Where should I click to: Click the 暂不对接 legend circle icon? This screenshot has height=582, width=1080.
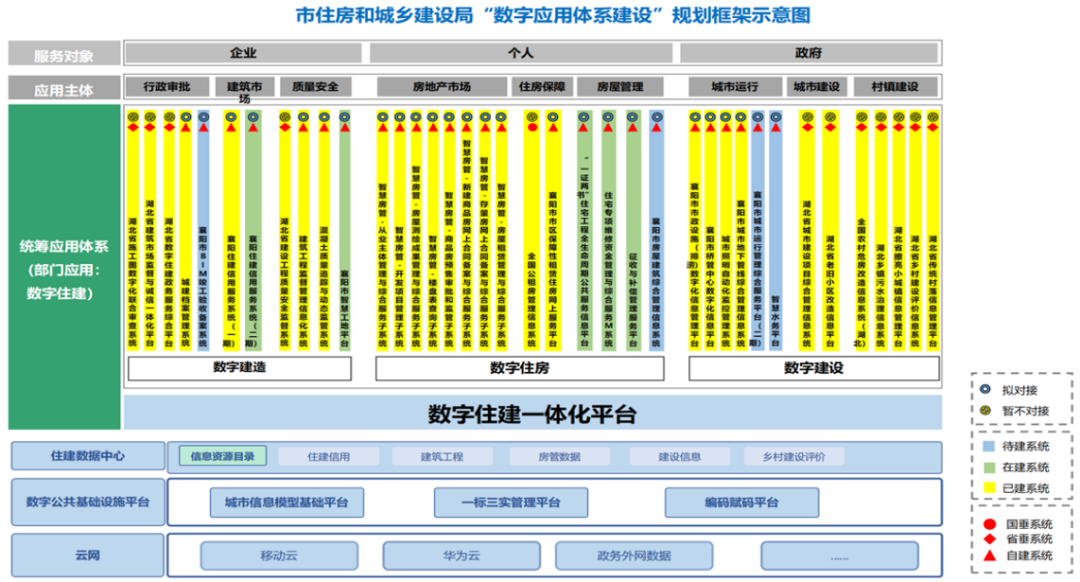point(985,410)
